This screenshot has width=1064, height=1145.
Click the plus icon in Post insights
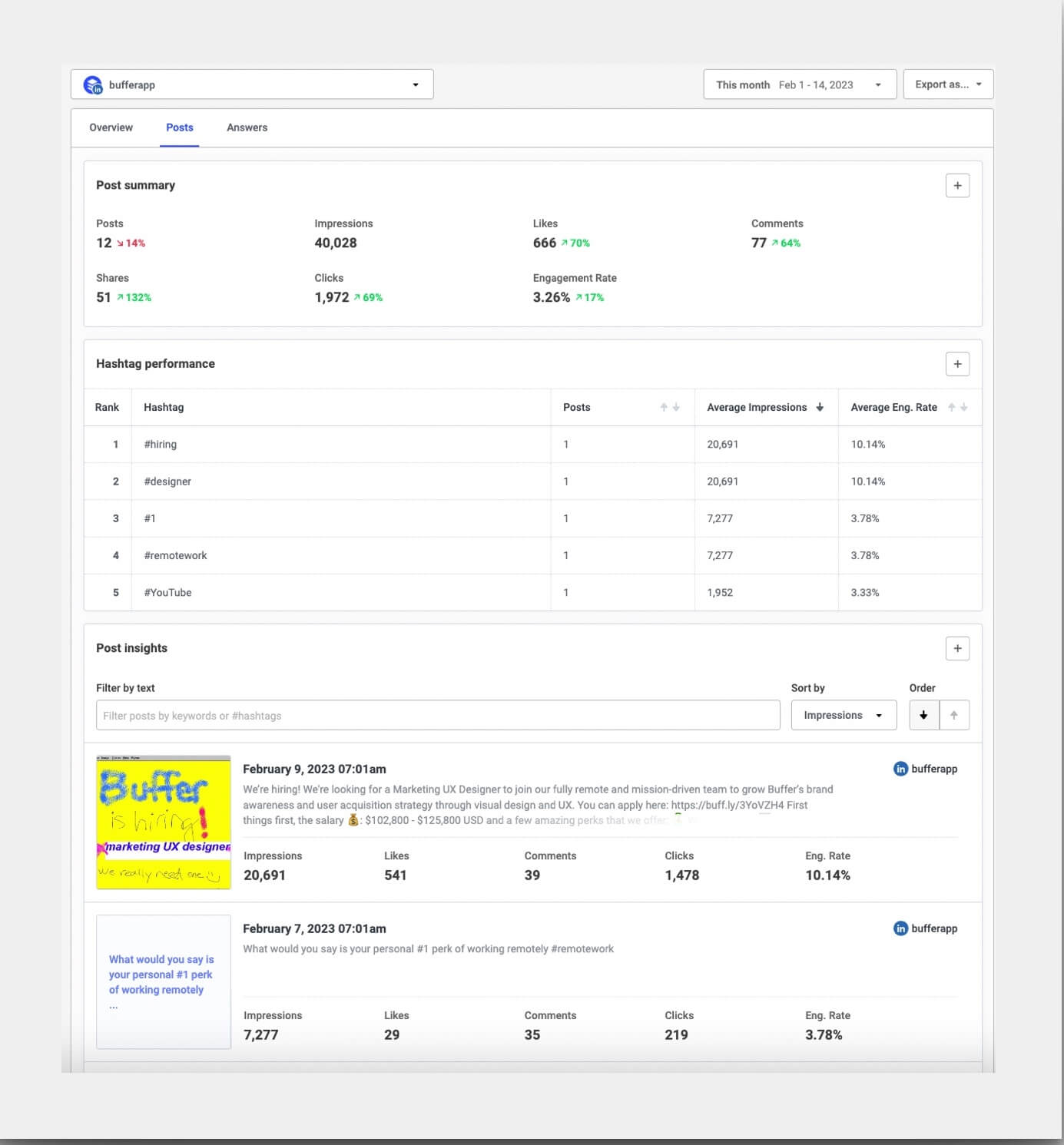pyautogui.click(x=957, y=648)
